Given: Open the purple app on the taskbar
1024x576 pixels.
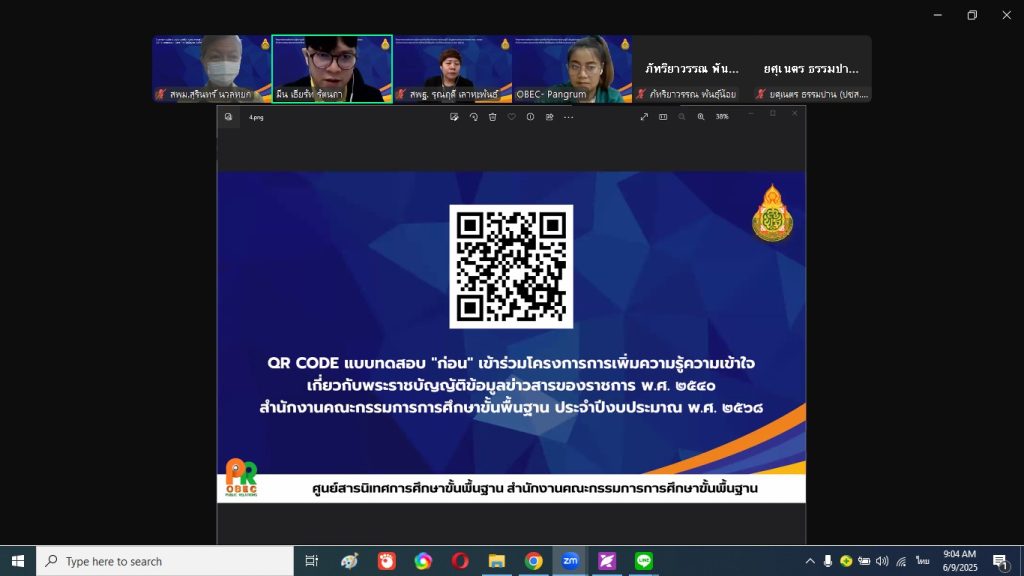Looking at the screenshot, I should tap(607, 561).
